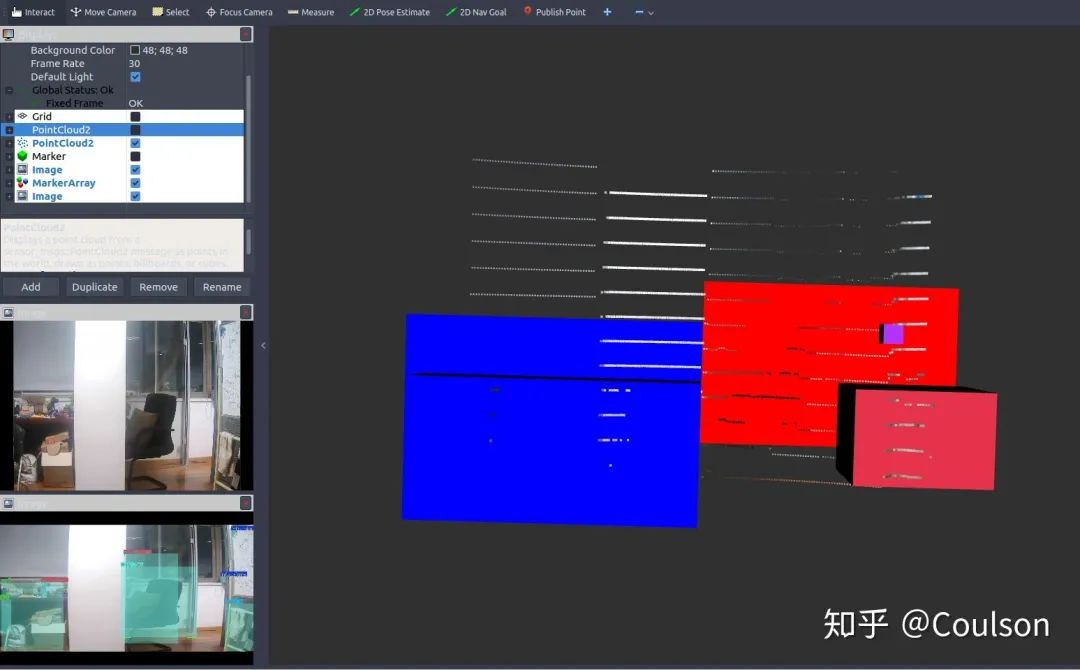Viewport: 1080px width, 670px height.
Task: Click the lower Image panel icon
Action: point(8,503)
